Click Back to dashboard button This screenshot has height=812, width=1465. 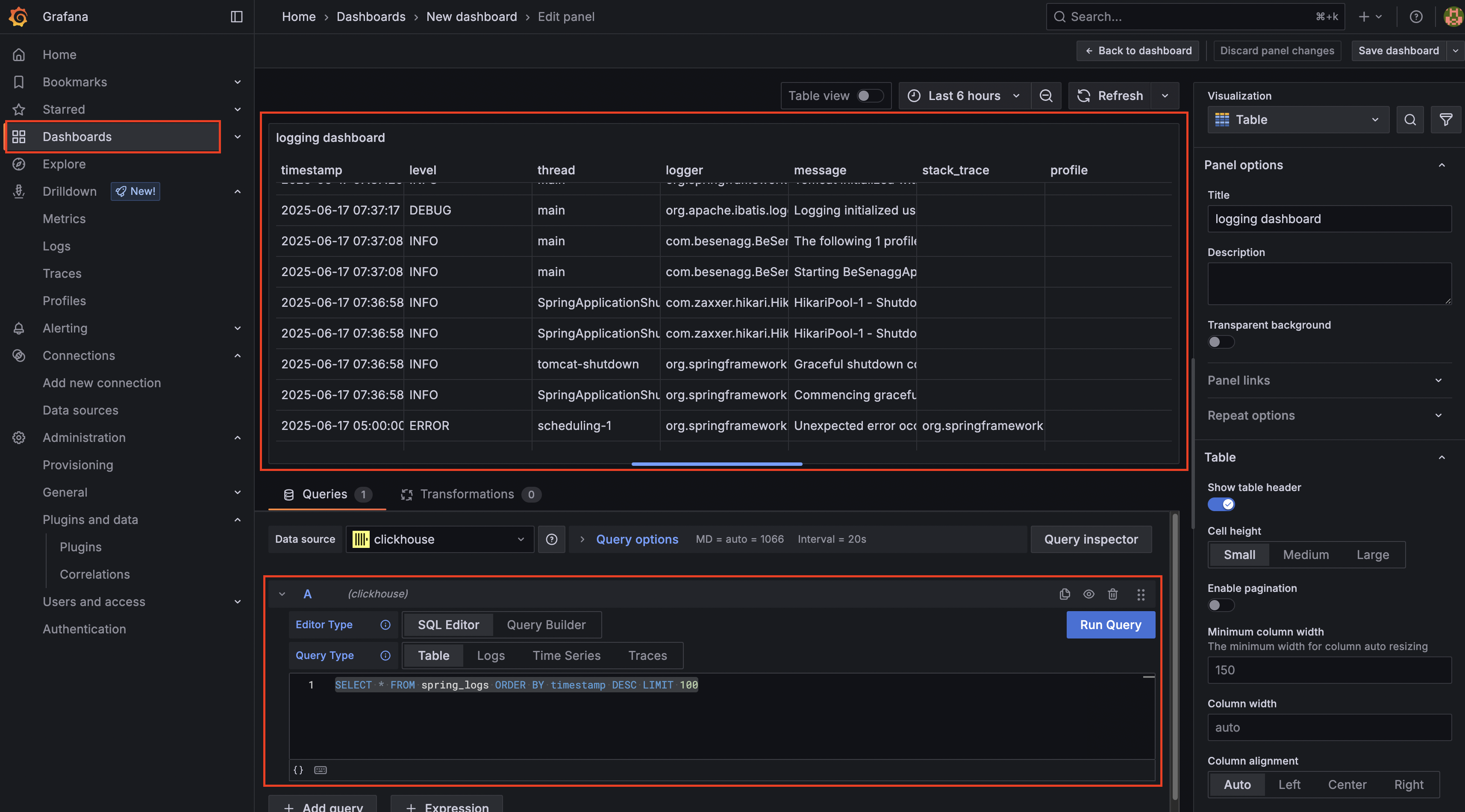click(x=1138, y=50)
